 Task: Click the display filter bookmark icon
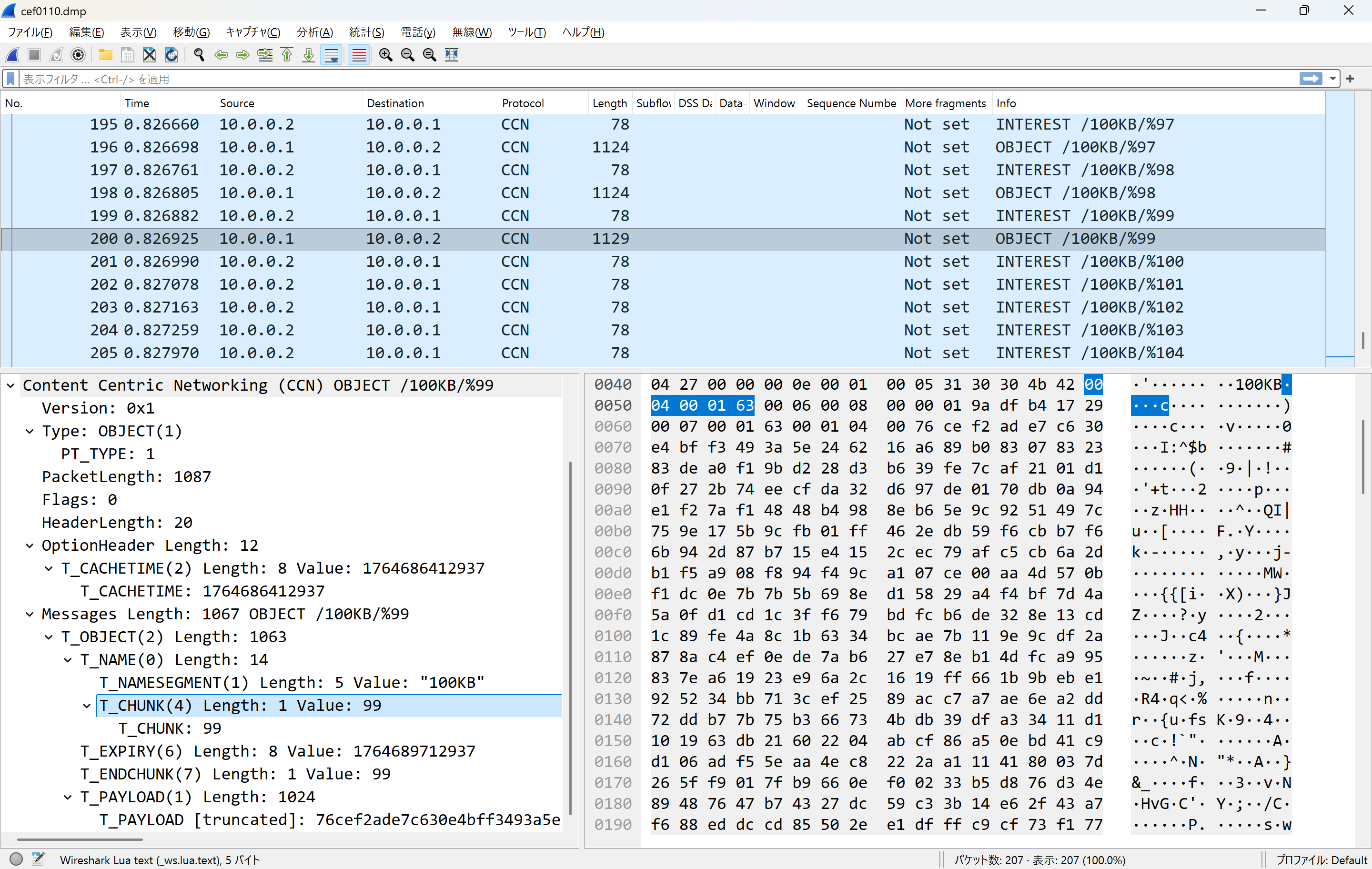coord(10,79)
